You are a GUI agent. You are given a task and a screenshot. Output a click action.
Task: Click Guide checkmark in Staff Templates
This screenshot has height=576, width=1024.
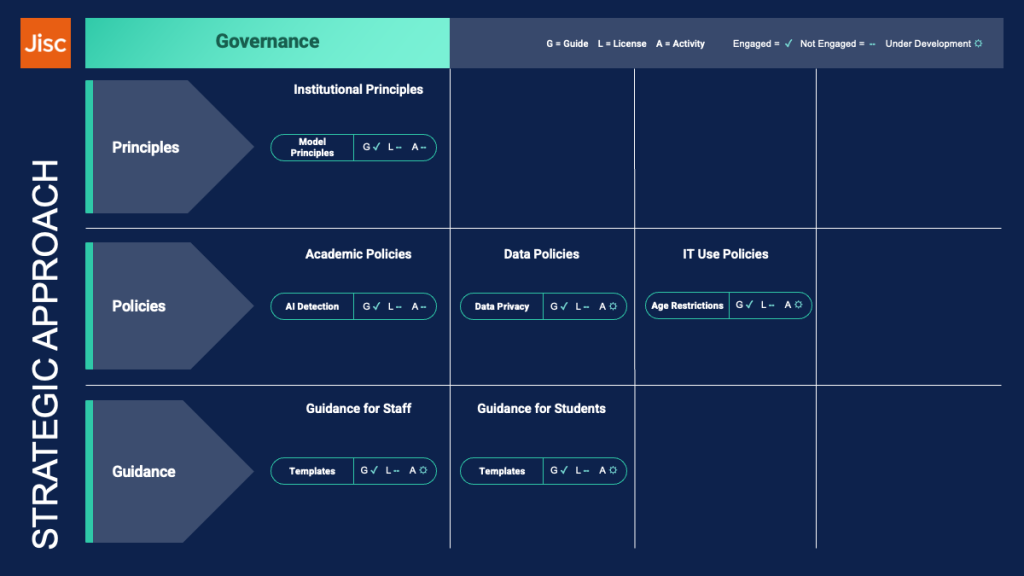(x=374, y=470)
